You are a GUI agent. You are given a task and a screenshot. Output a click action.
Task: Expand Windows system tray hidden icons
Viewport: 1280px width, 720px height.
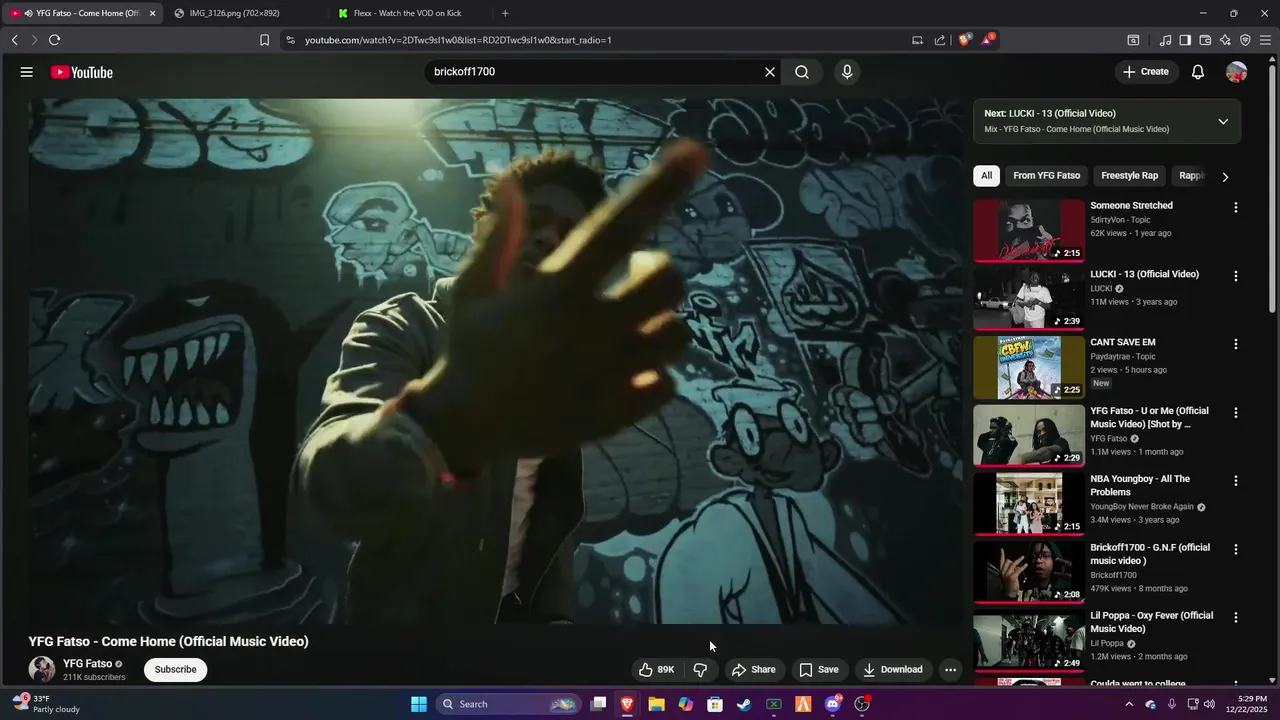1130,704
